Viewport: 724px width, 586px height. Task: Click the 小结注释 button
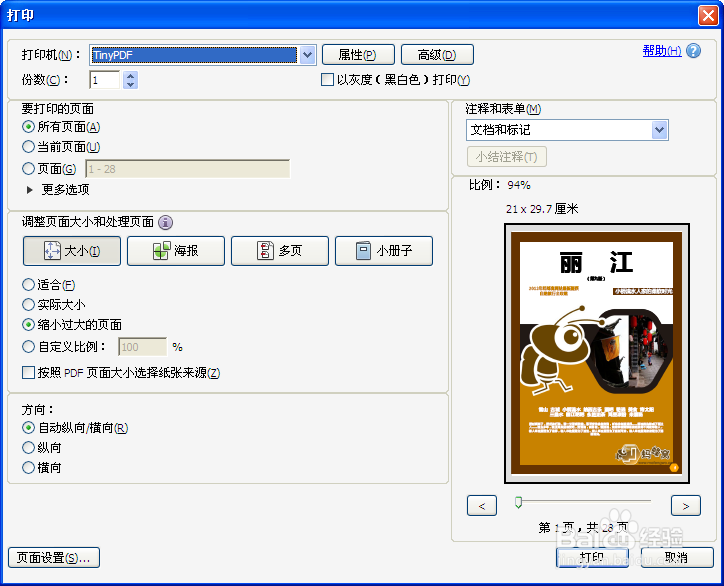click(507, 157)
